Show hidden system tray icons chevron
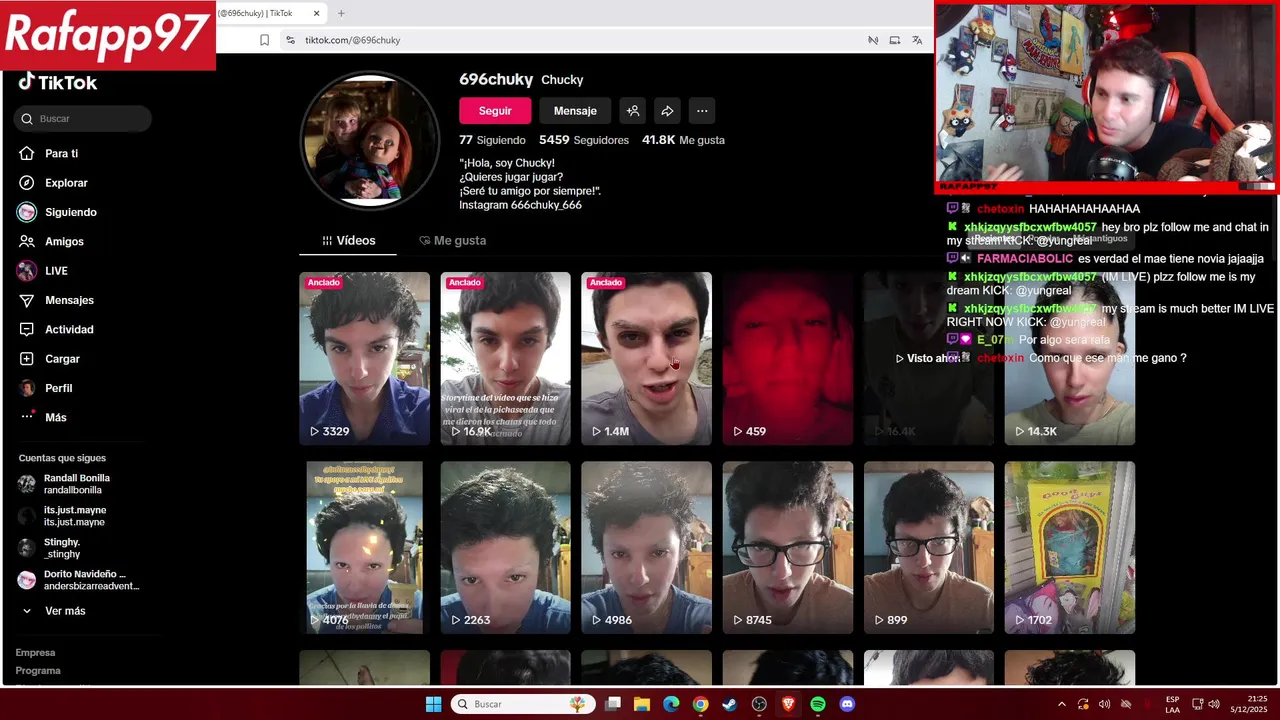Screen dimensions: 1280x720 1061,704
